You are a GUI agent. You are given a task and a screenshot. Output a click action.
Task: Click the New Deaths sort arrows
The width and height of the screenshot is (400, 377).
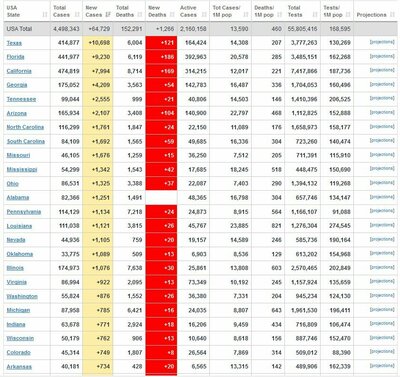pos(172,15)
